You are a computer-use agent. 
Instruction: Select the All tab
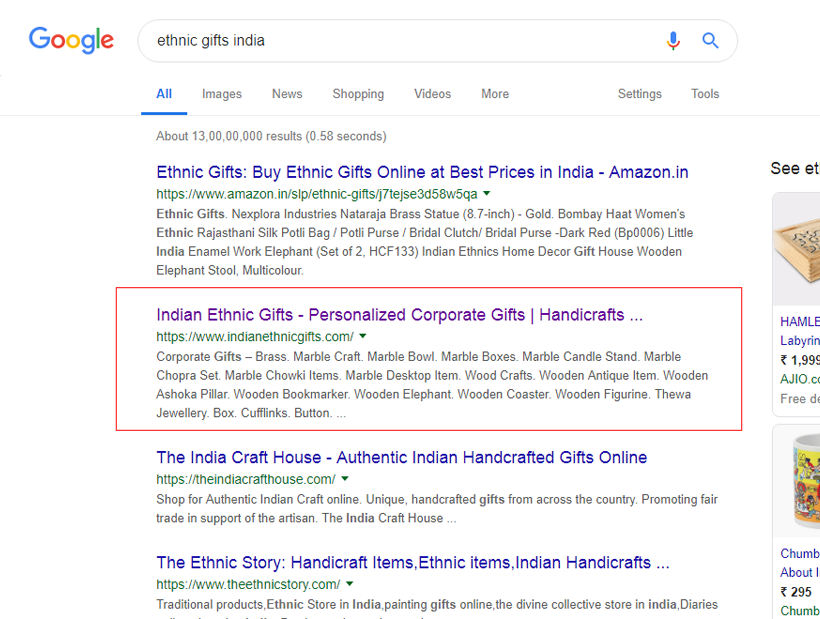(x=164, y=94)
